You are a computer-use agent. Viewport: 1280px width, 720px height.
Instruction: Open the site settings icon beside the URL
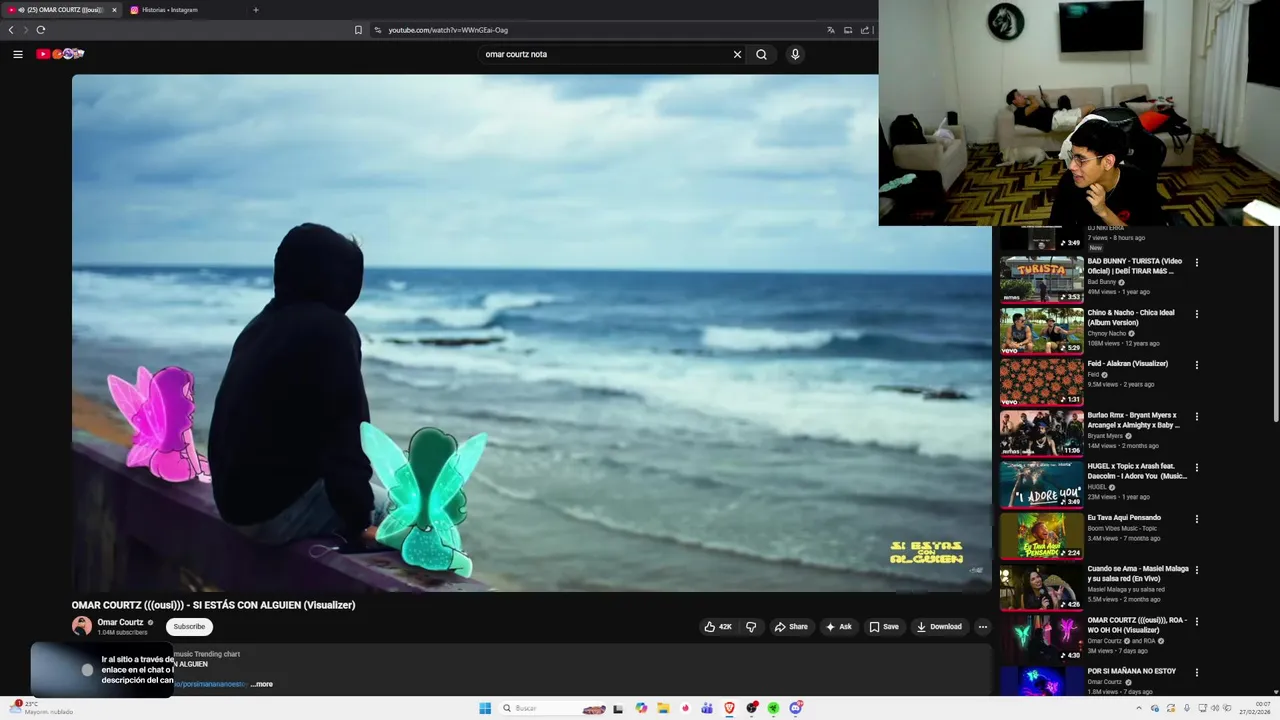pos(378,30)
